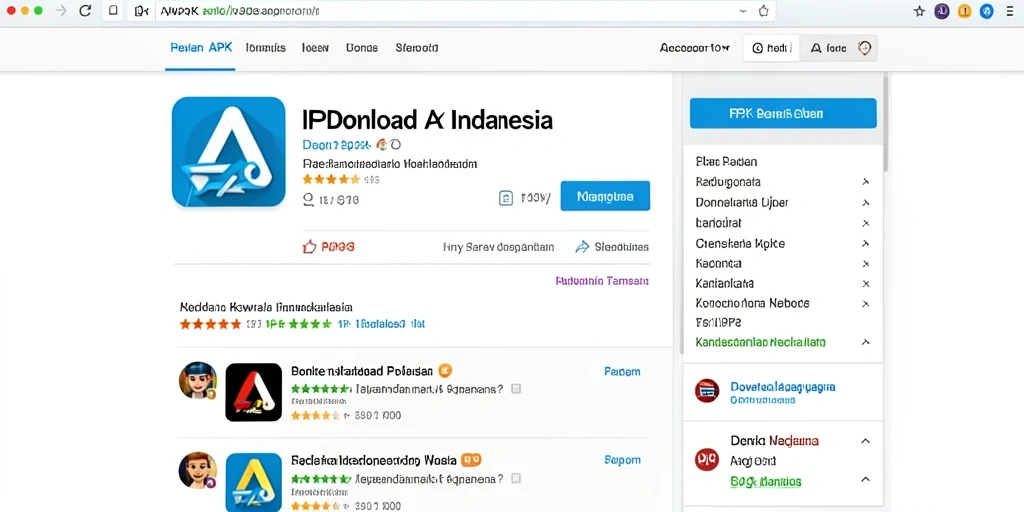Open the large blue A app icon
The height and width of the screenshot is (512, 1024).
coord(229,152)
